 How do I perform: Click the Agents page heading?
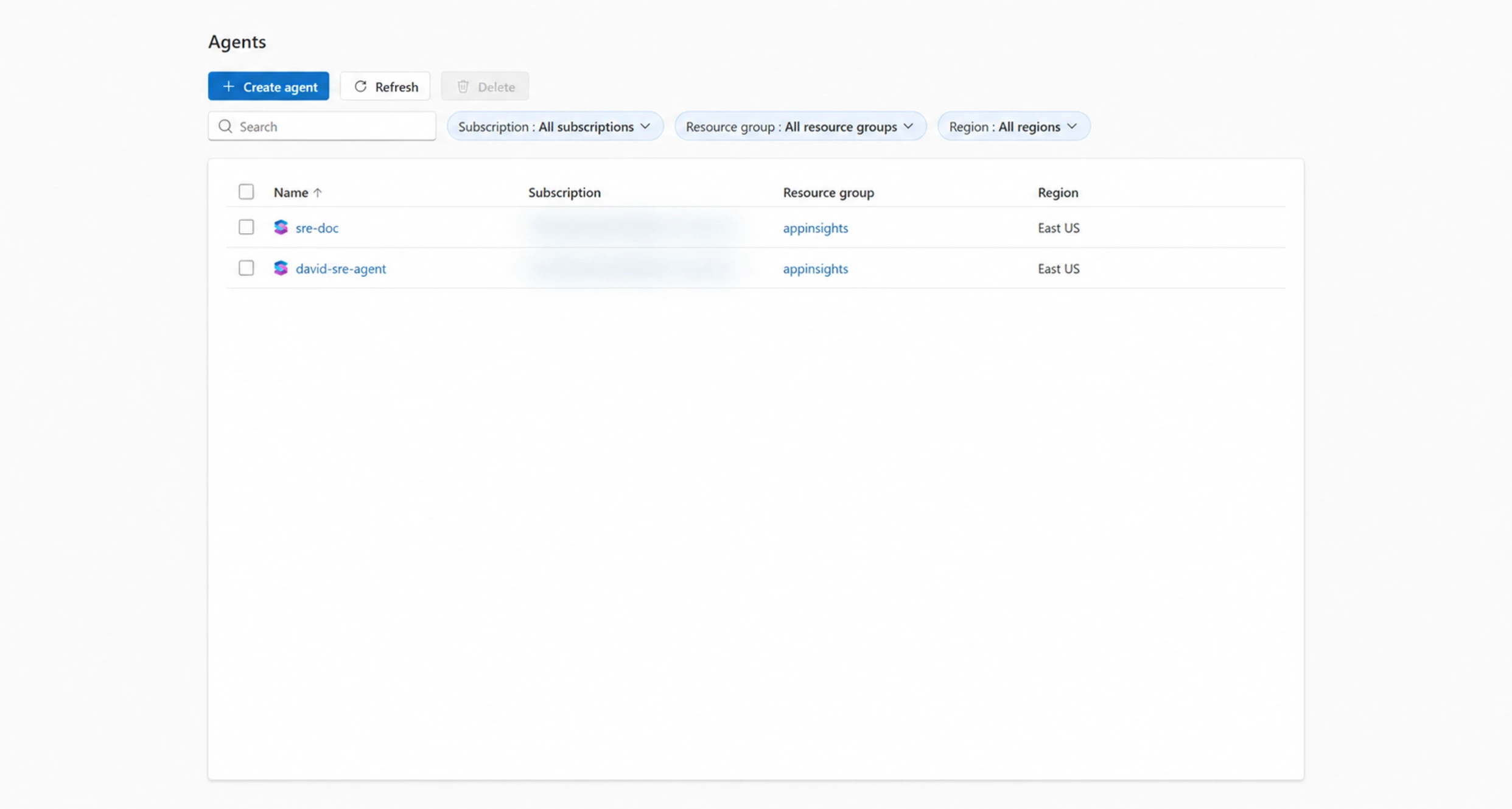click(x=237, y=41)
